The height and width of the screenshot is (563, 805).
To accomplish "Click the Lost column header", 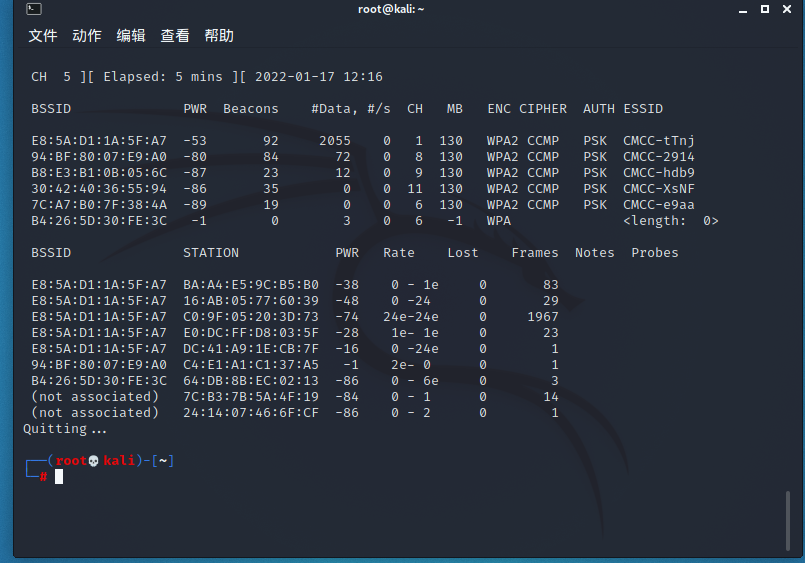I will [x=463, y=253].
